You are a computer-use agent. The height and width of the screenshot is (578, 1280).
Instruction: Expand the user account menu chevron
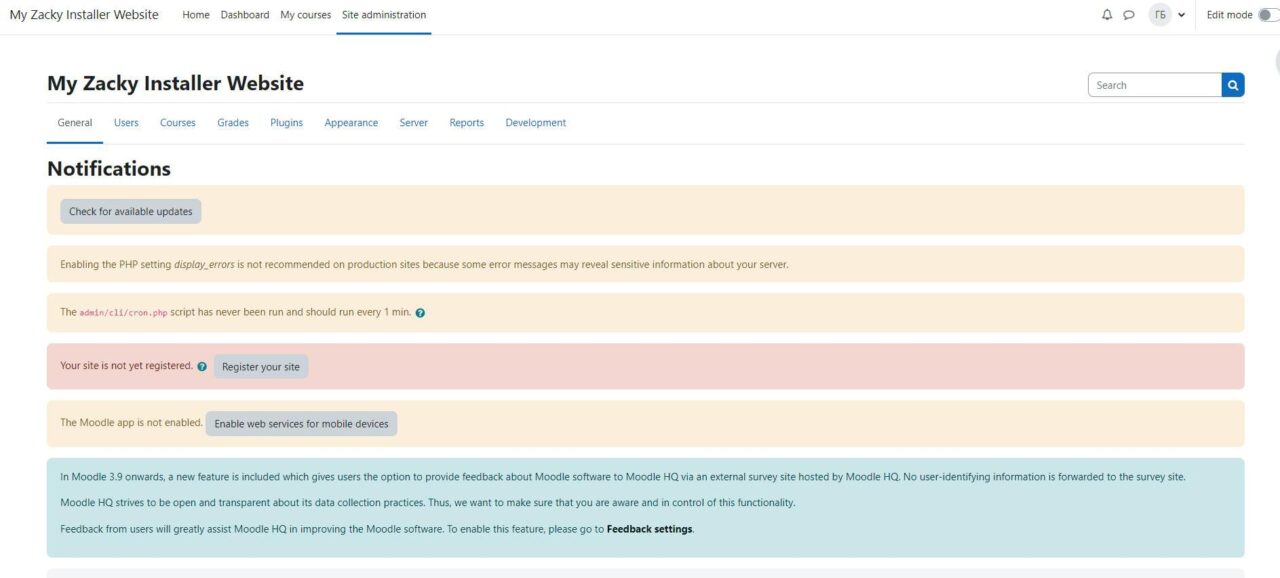pyautogui.click(x=1182, y=14)
